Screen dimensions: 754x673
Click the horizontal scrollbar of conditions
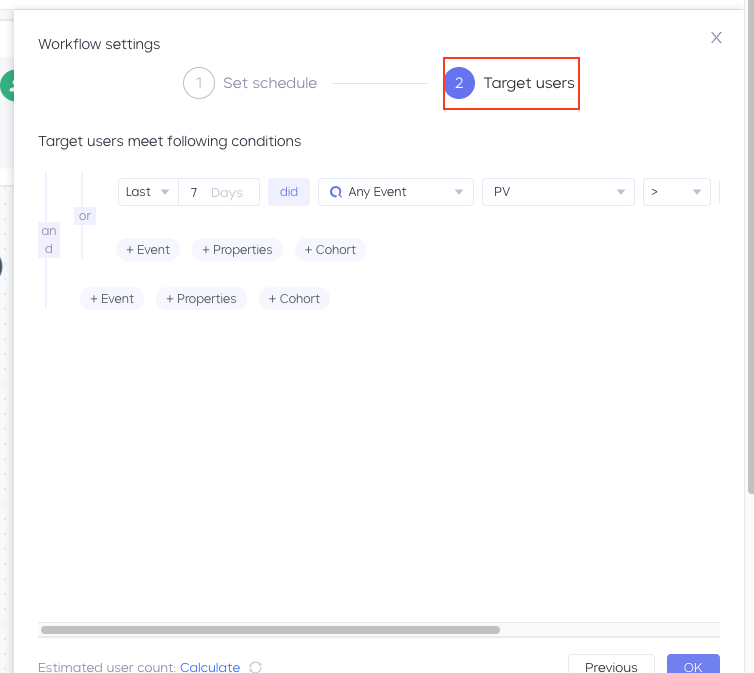point(270,630)
